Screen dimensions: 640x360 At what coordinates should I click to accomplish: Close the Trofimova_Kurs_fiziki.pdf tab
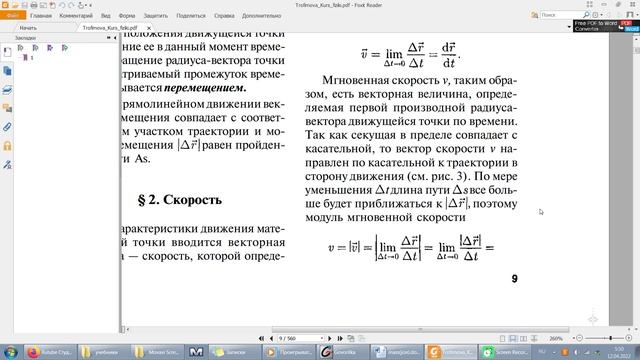149,28
